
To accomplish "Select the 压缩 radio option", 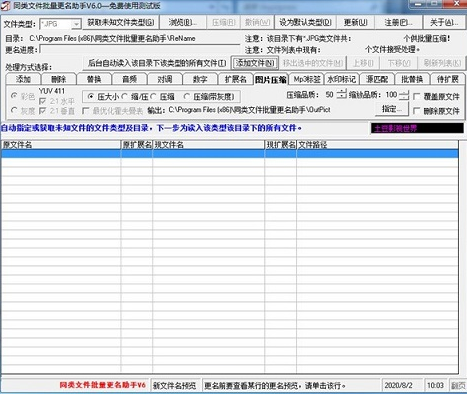I will 153,97.
